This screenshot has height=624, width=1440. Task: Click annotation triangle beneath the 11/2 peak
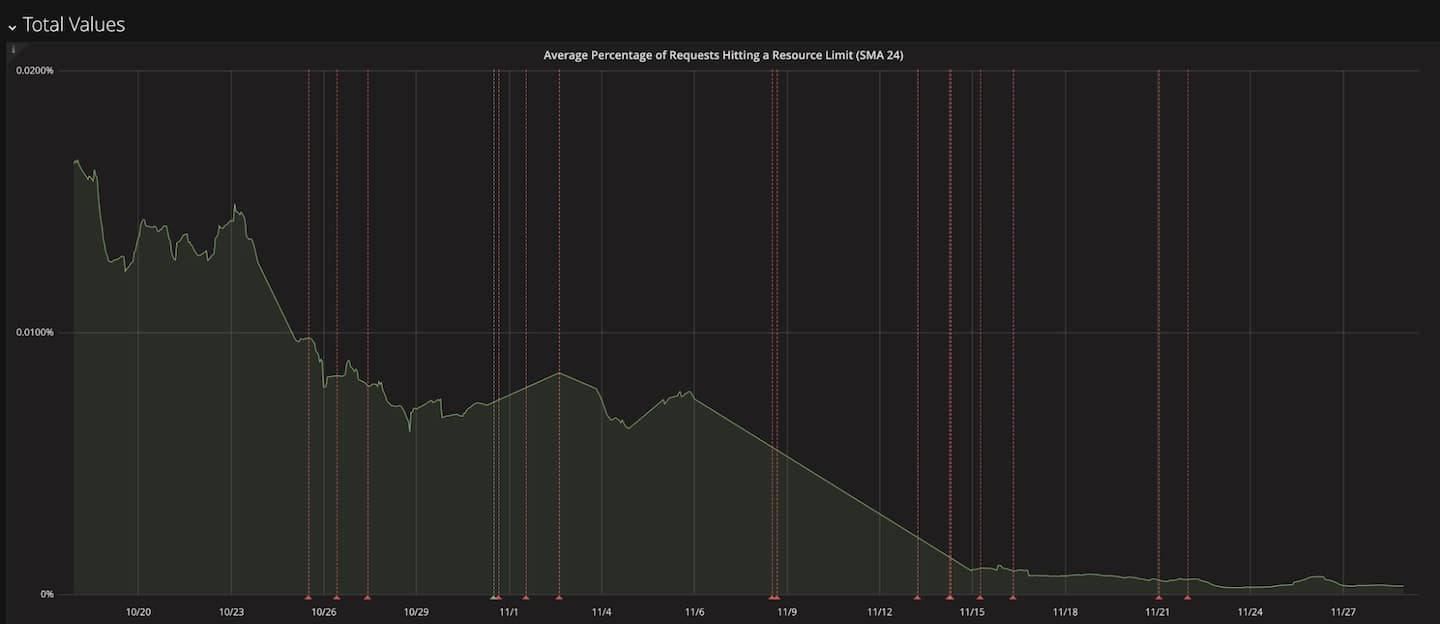pos(558,597)
